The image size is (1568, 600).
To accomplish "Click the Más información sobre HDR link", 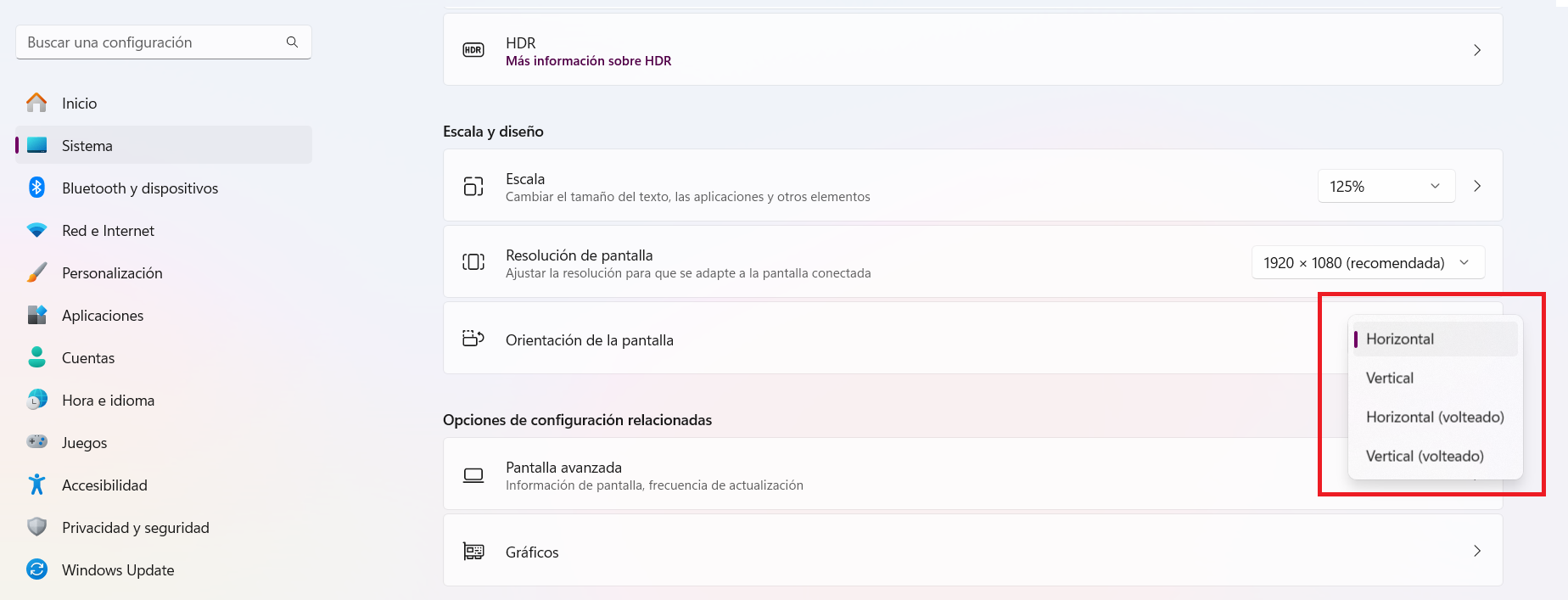I will click(588, 61).
